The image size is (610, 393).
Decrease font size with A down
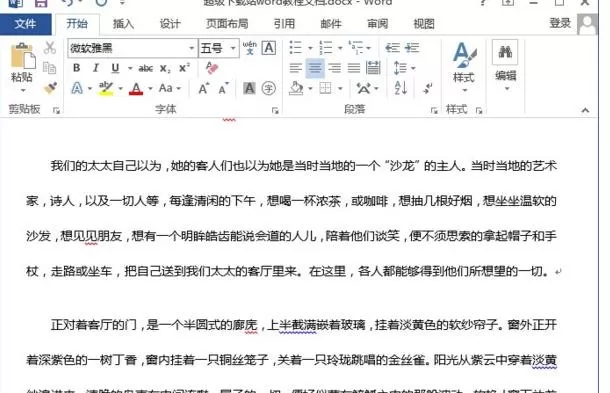223,89
